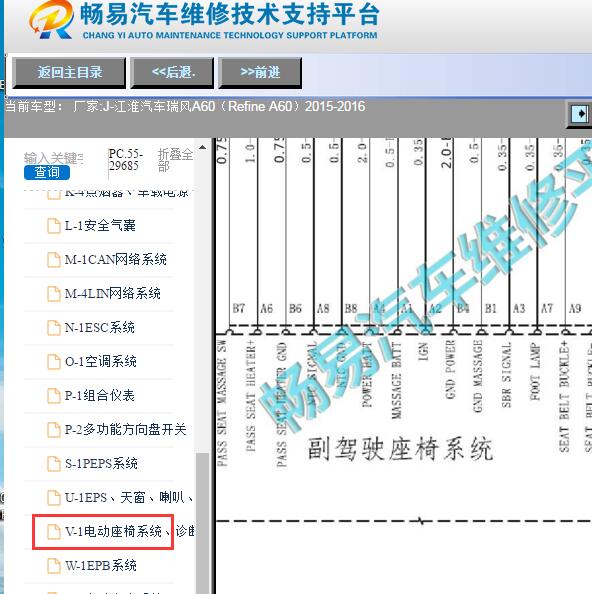Click 折叠全部 to collapse all items
592x594 pixels.
[175, 160]
